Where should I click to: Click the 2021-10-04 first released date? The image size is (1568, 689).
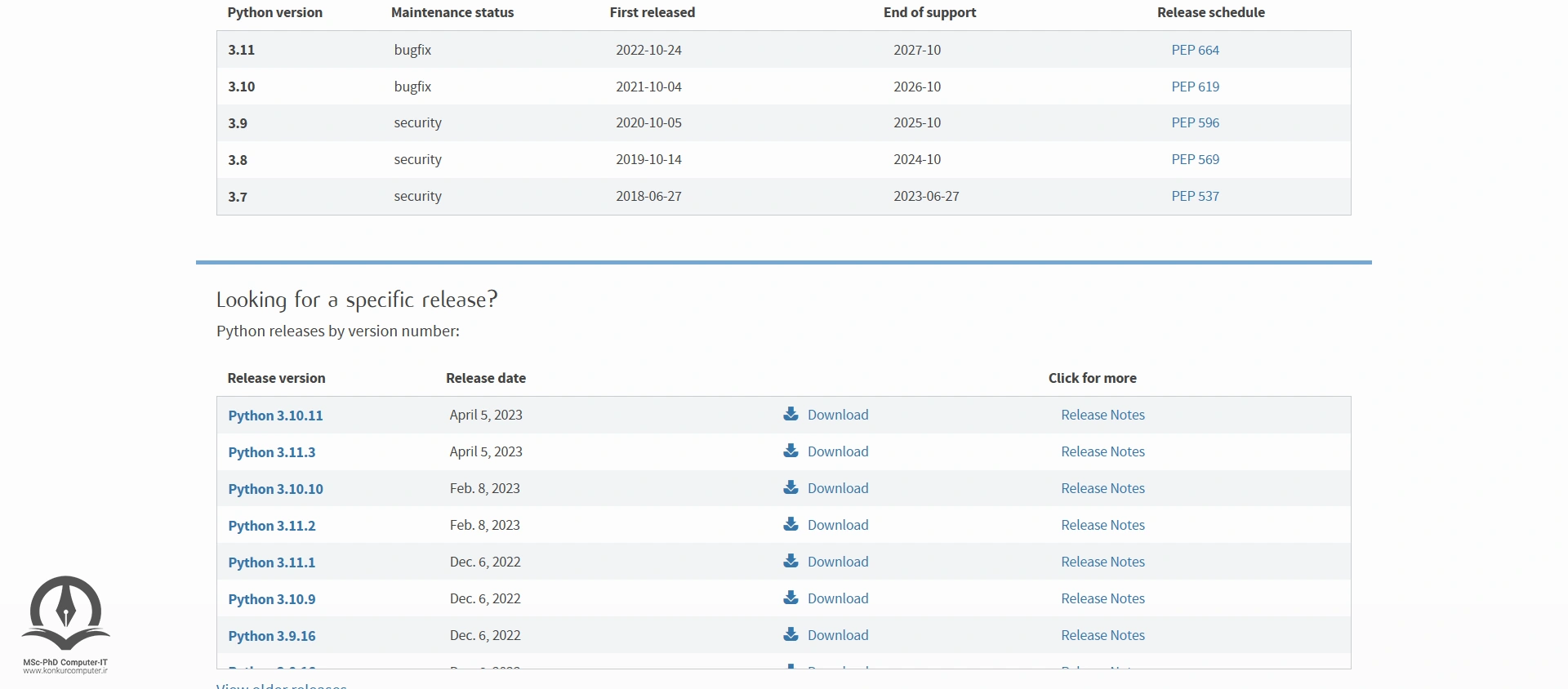click(648, 87)
